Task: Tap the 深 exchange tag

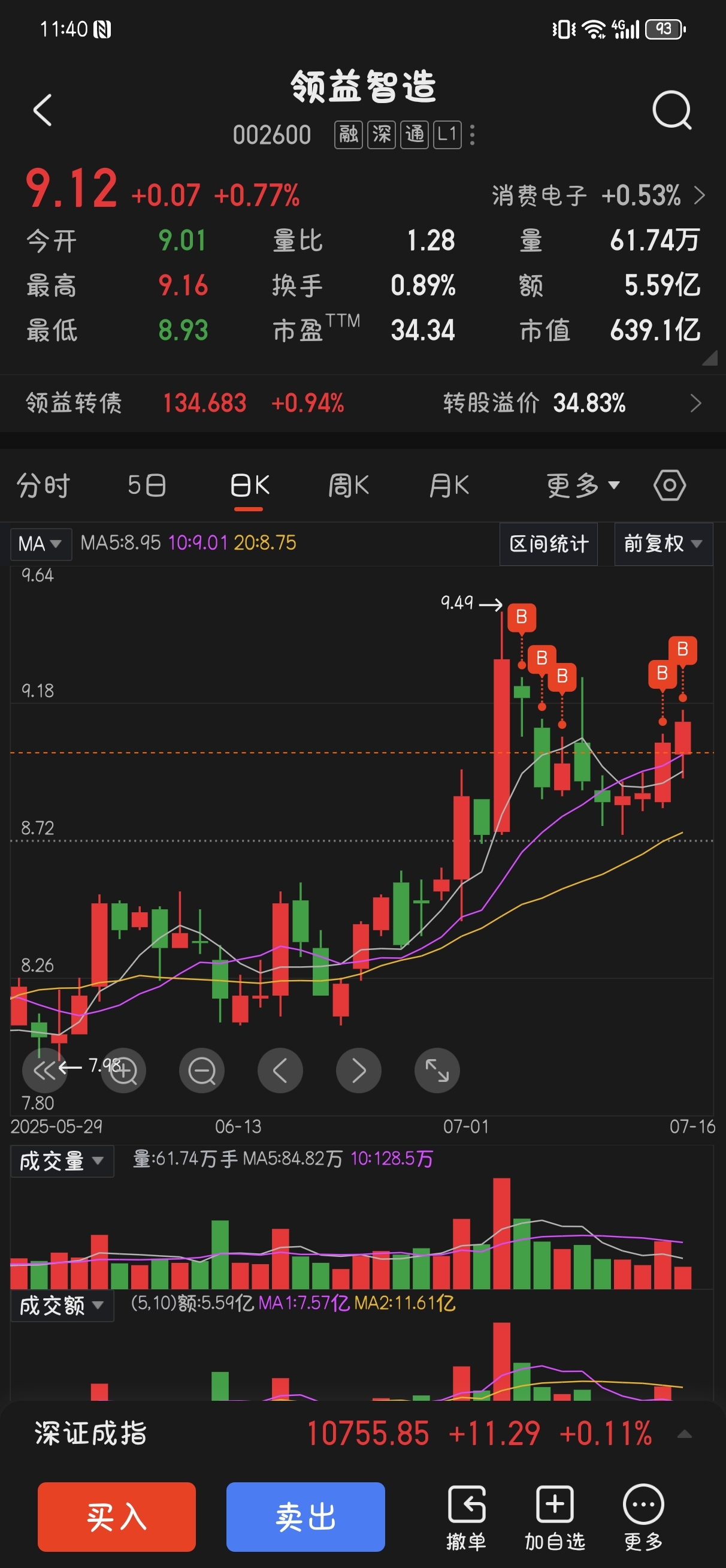Action: 382,134
